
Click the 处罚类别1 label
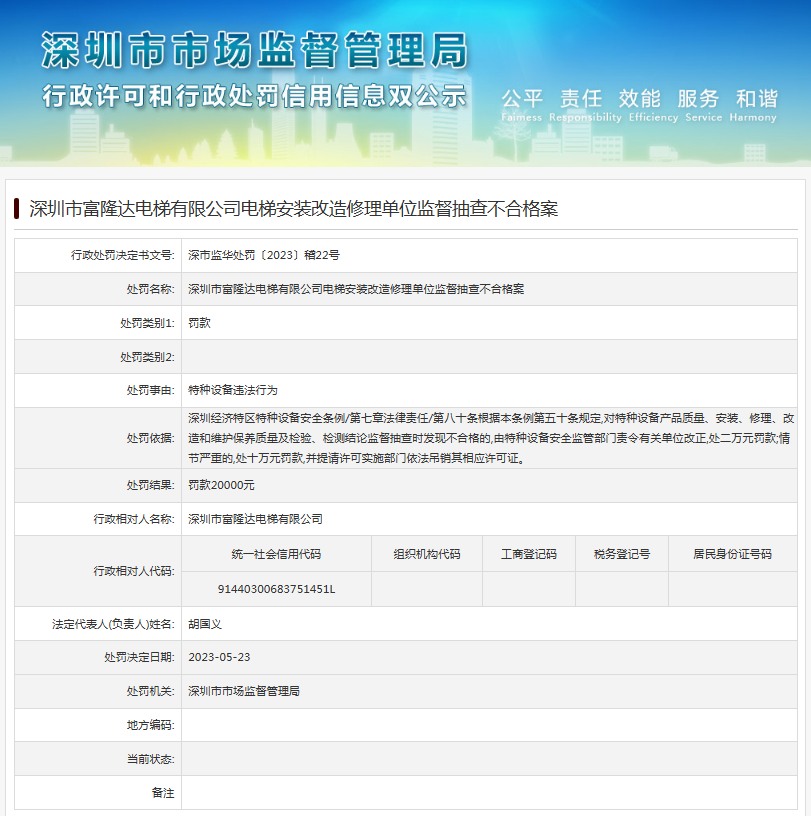tap(147, 323)
